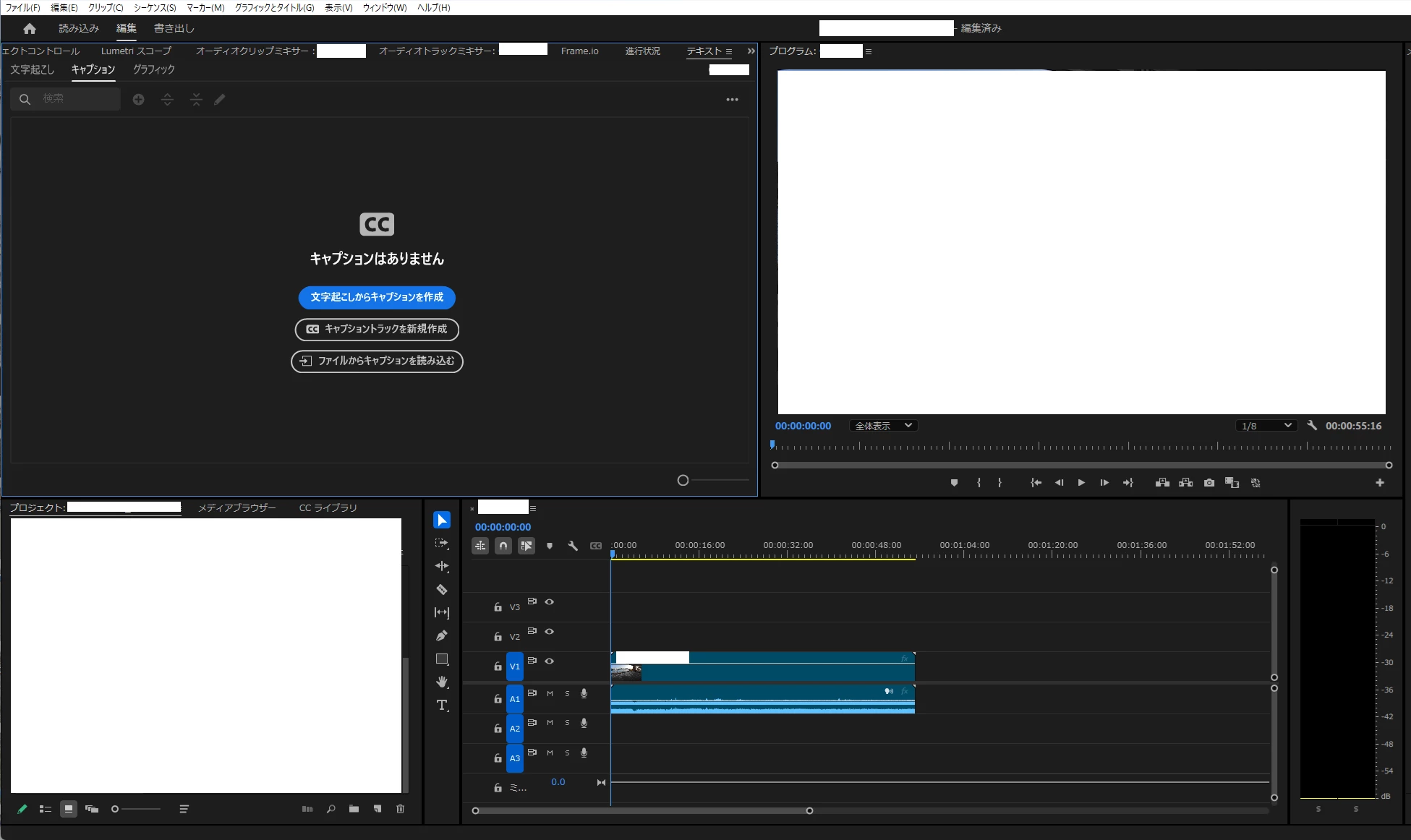Viewport: 1411px width, 840px height.
Task: Open playback resolution dropdown 1/8
Action: 1266,426
